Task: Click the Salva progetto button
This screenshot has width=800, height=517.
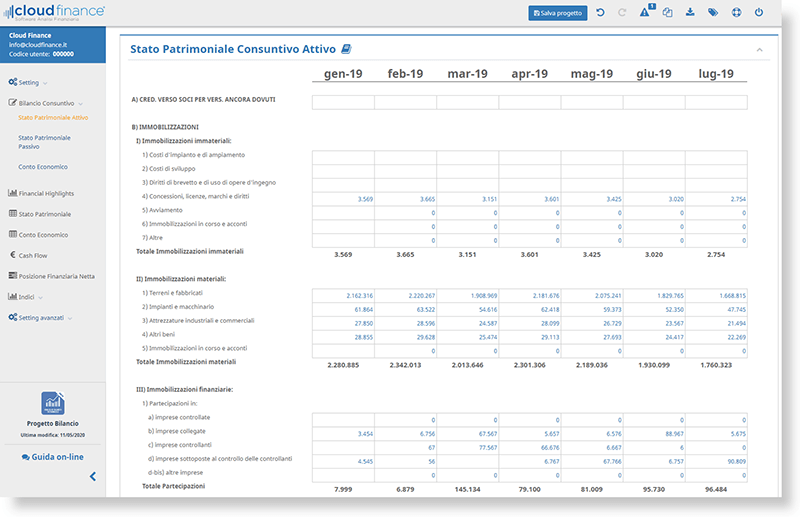Action: tap(558, 13)
